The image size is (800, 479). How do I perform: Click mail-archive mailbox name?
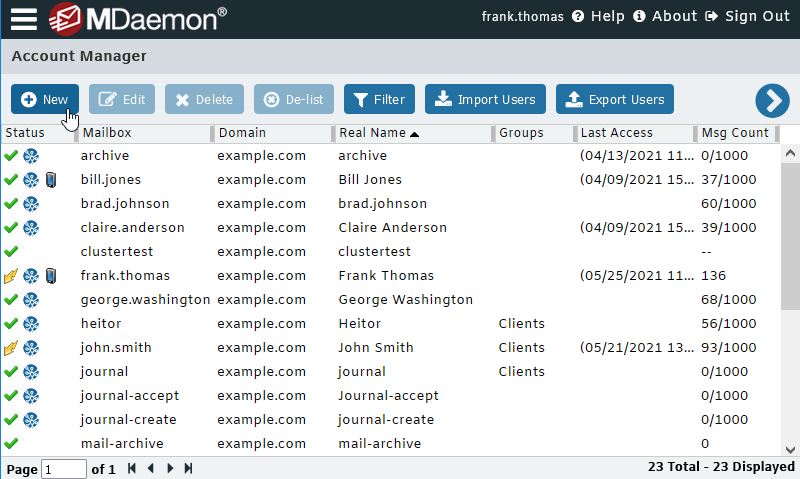point(122,443)
